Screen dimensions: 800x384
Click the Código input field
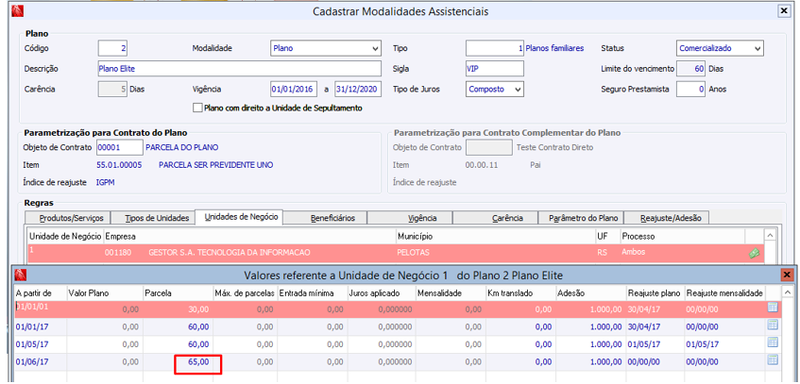click(x=113, y=48)
